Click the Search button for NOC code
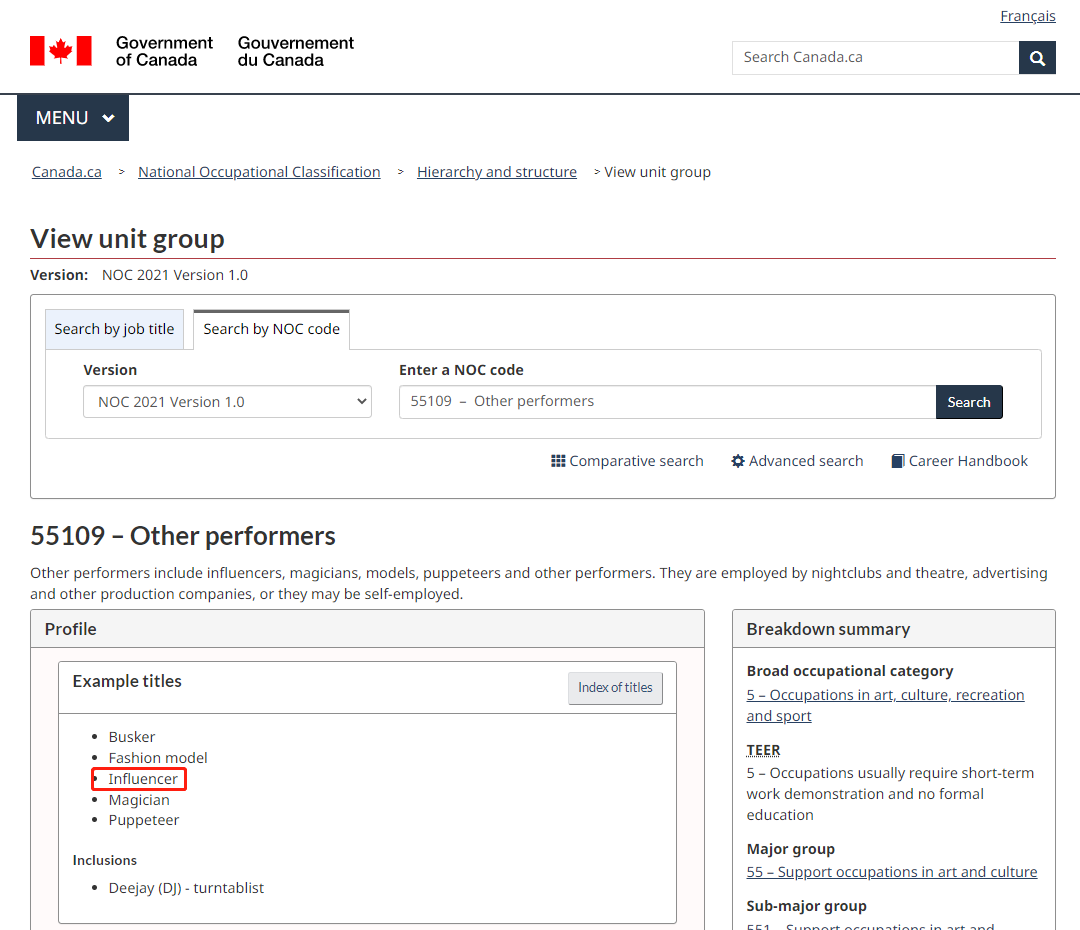Screen dimensions: 1080x930 tap(969, 402)
